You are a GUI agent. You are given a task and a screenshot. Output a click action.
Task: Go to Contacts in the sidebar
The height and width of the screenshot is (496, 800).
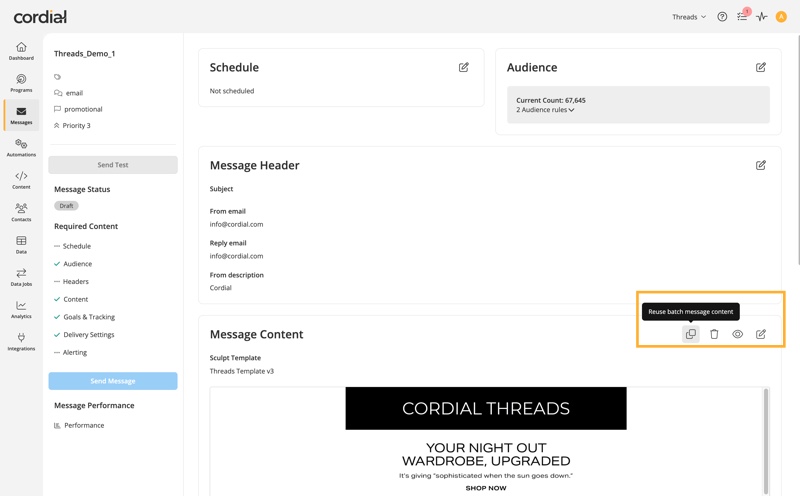pyautogui.click(x=21, y=212)
